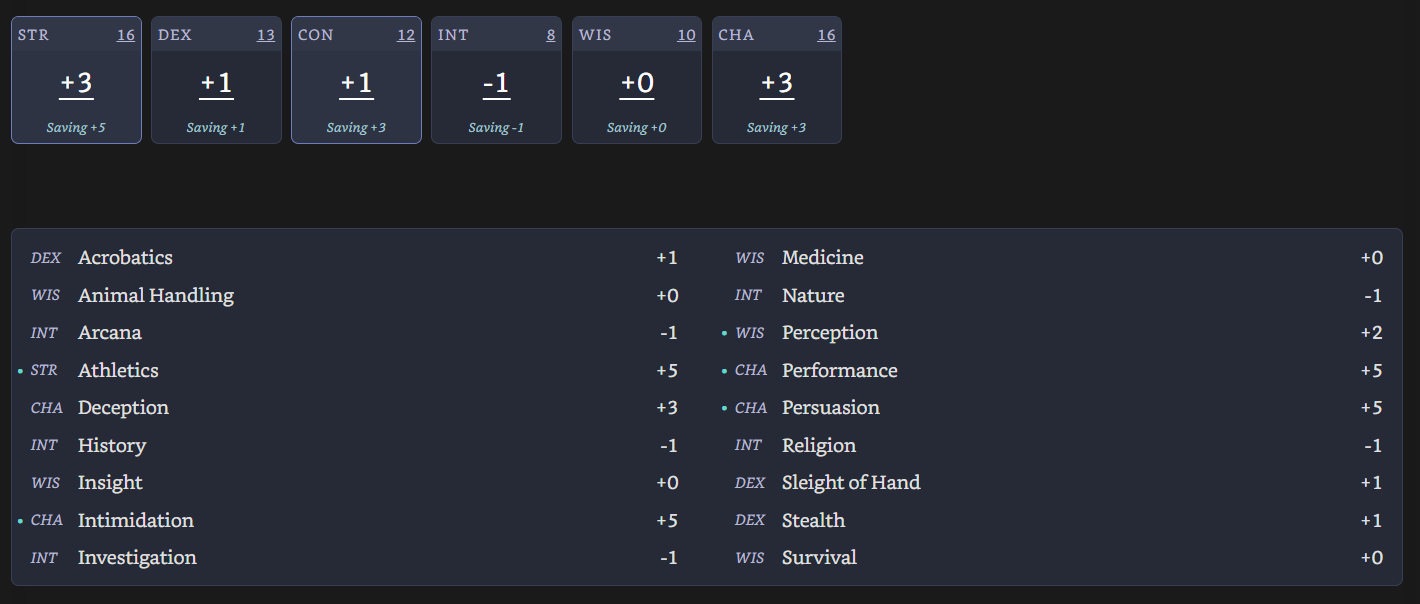Roll the Strength saving throw +5
1420x604 pixels.
pyautogui.click(x=76, y=128)
